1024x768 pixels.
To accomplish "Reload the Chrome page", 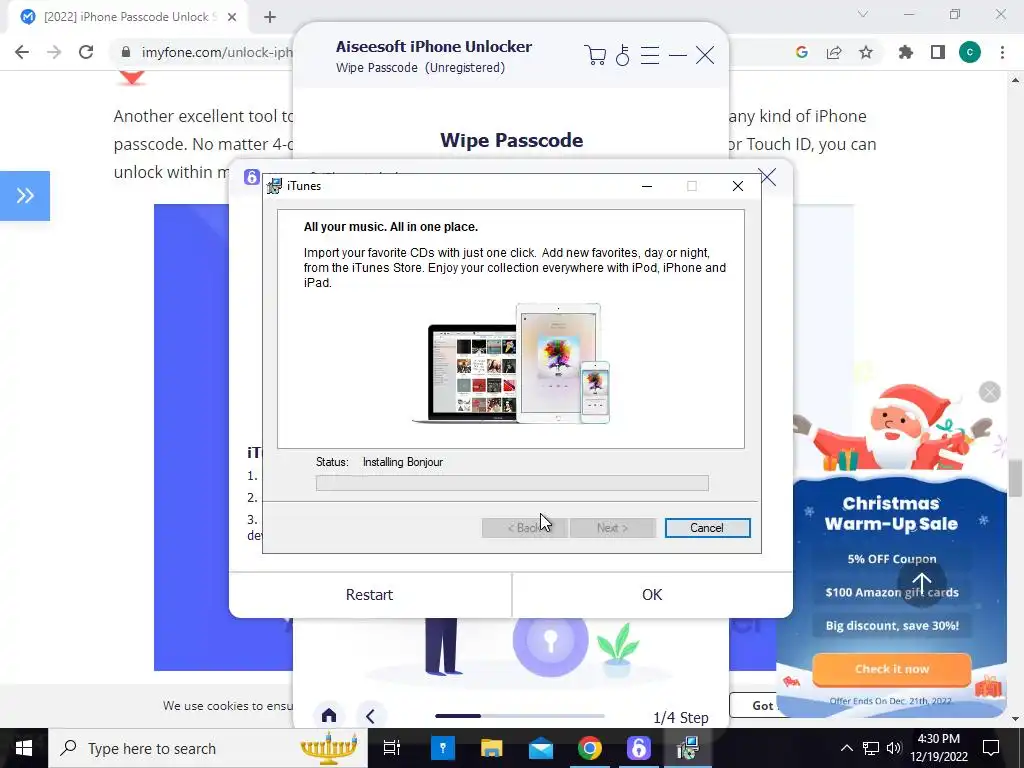I will 86,52.
